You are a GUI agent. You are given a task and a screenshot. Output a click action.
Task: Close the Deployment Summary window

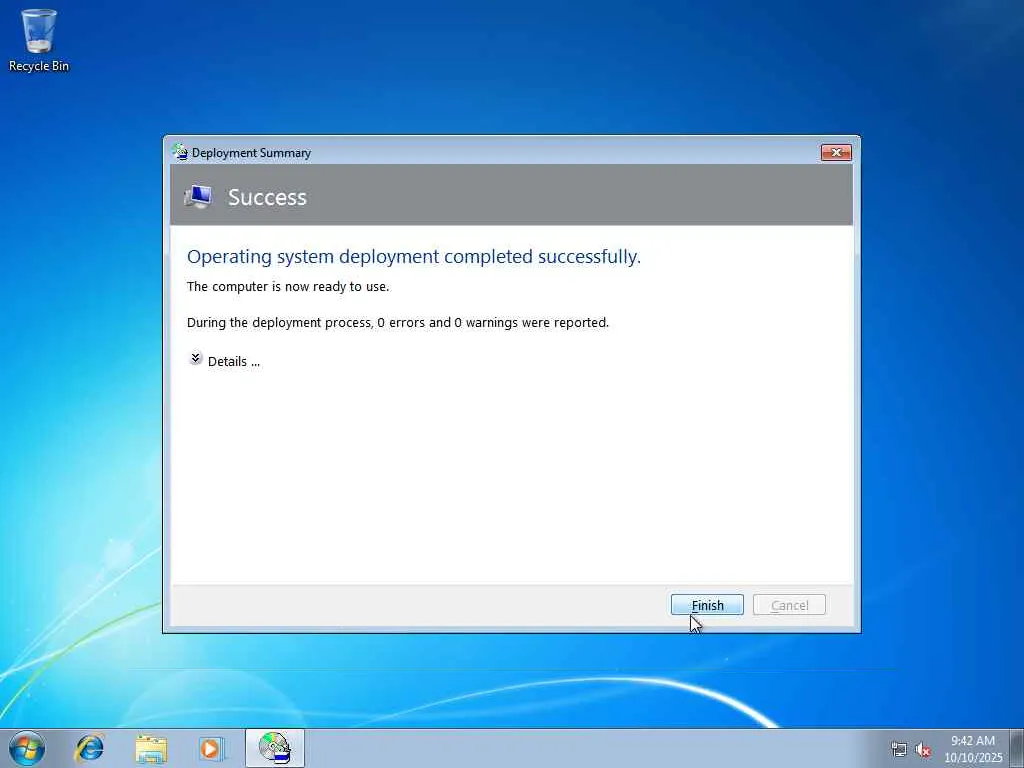pos(836,152)
